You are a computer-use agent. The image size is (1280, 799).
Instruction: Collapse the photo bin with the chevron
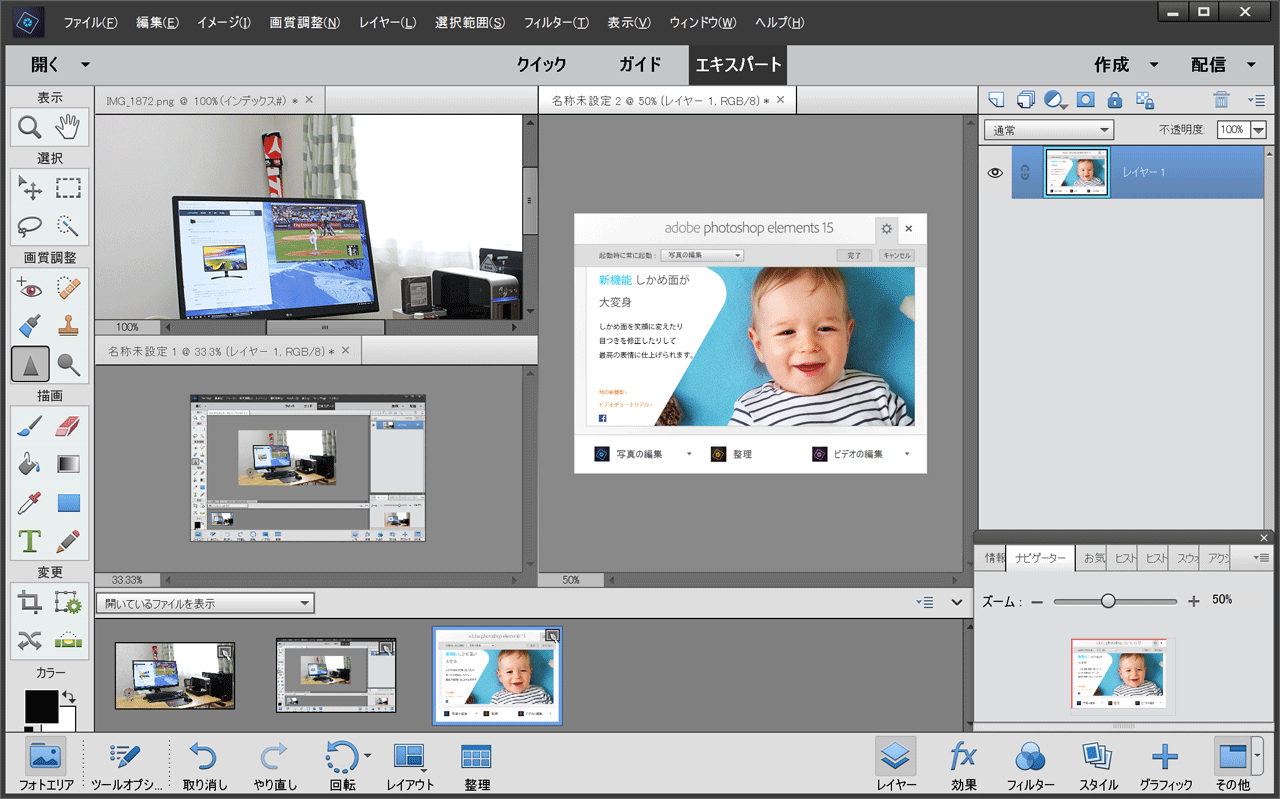point(957,602)
